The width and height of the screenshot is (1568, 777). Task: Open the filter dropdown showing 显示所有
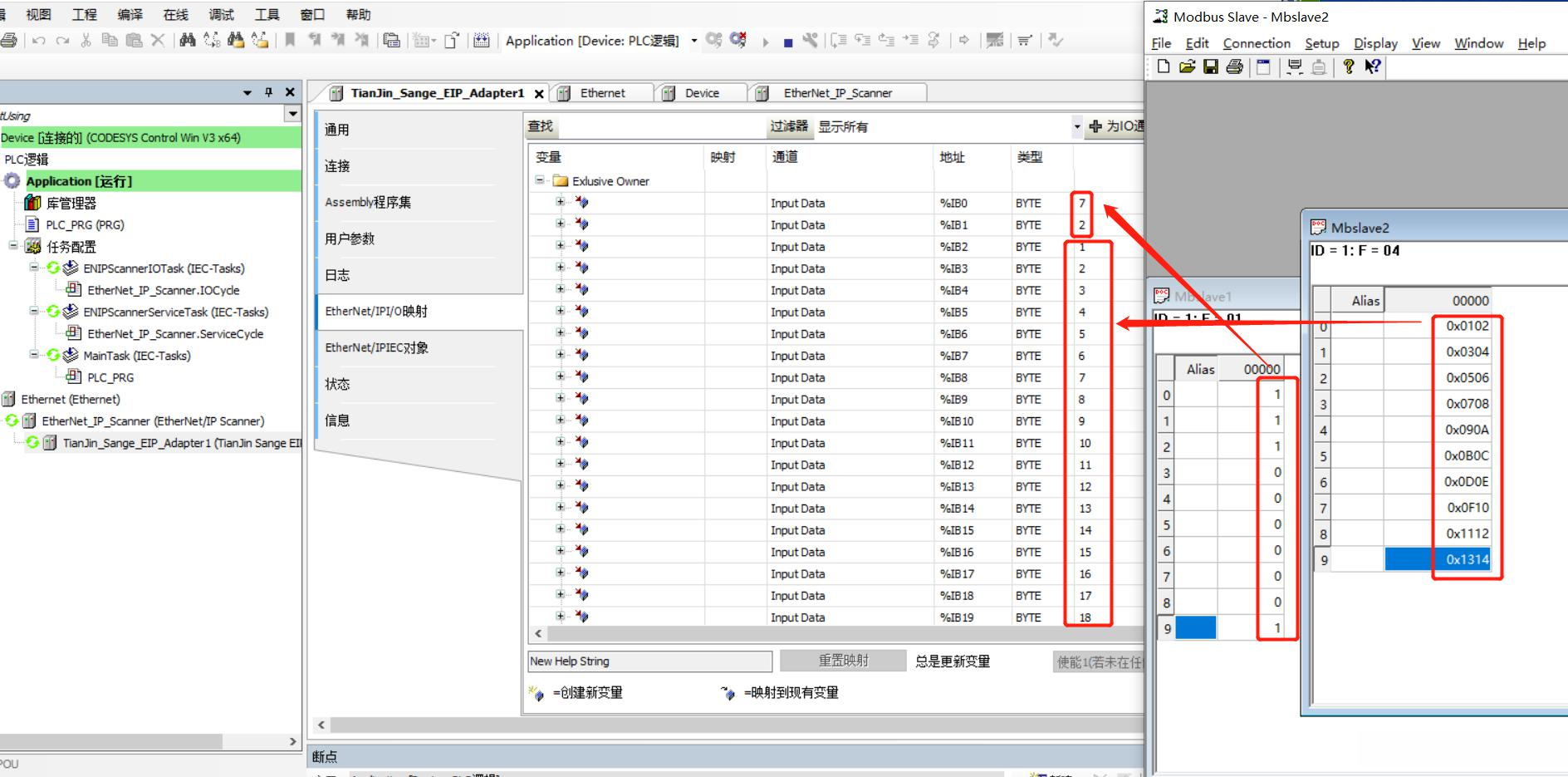click(x=1077, y=127)
